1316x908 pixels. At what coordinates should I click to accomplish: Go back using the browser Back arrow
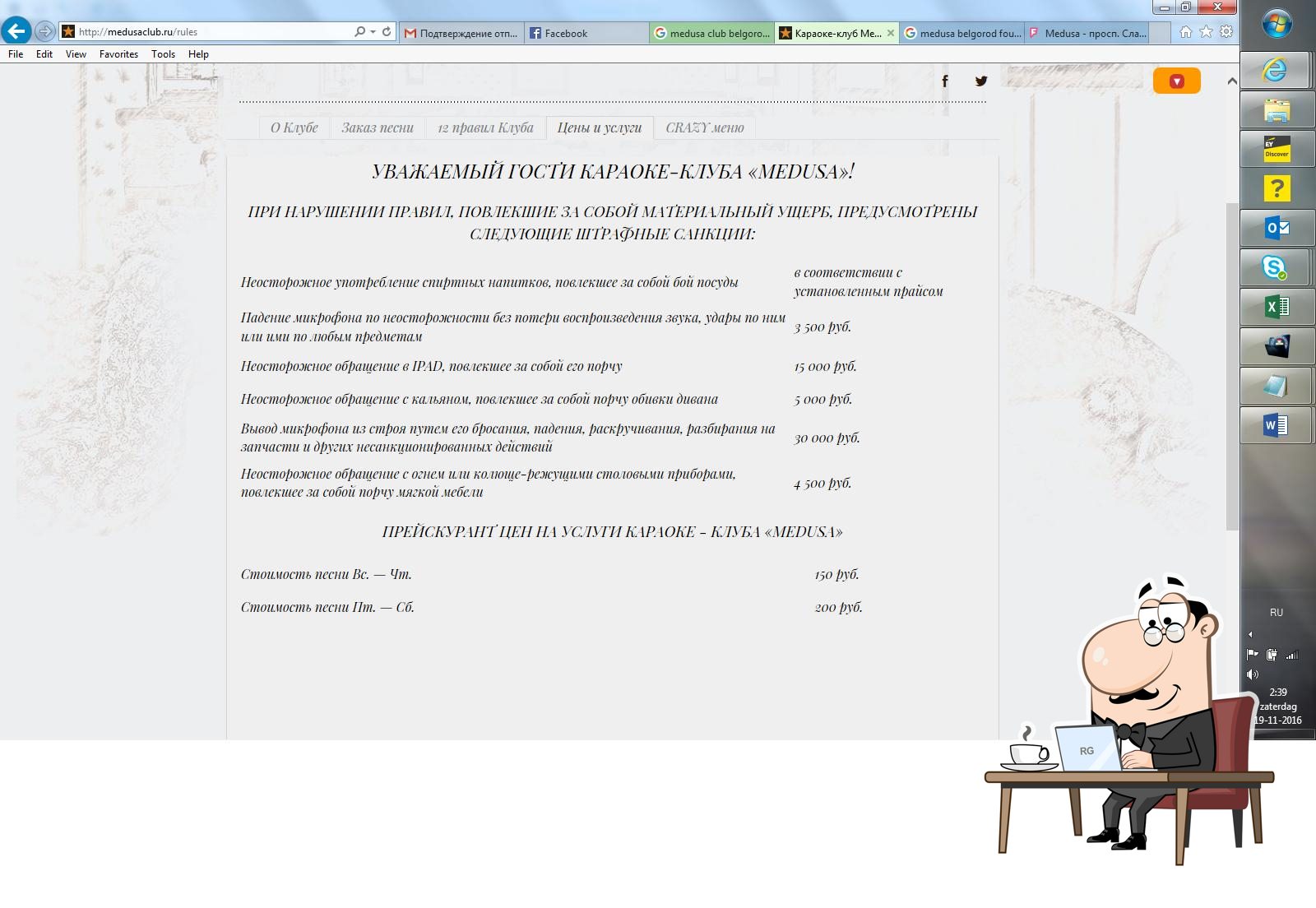[x=16, y=31]
